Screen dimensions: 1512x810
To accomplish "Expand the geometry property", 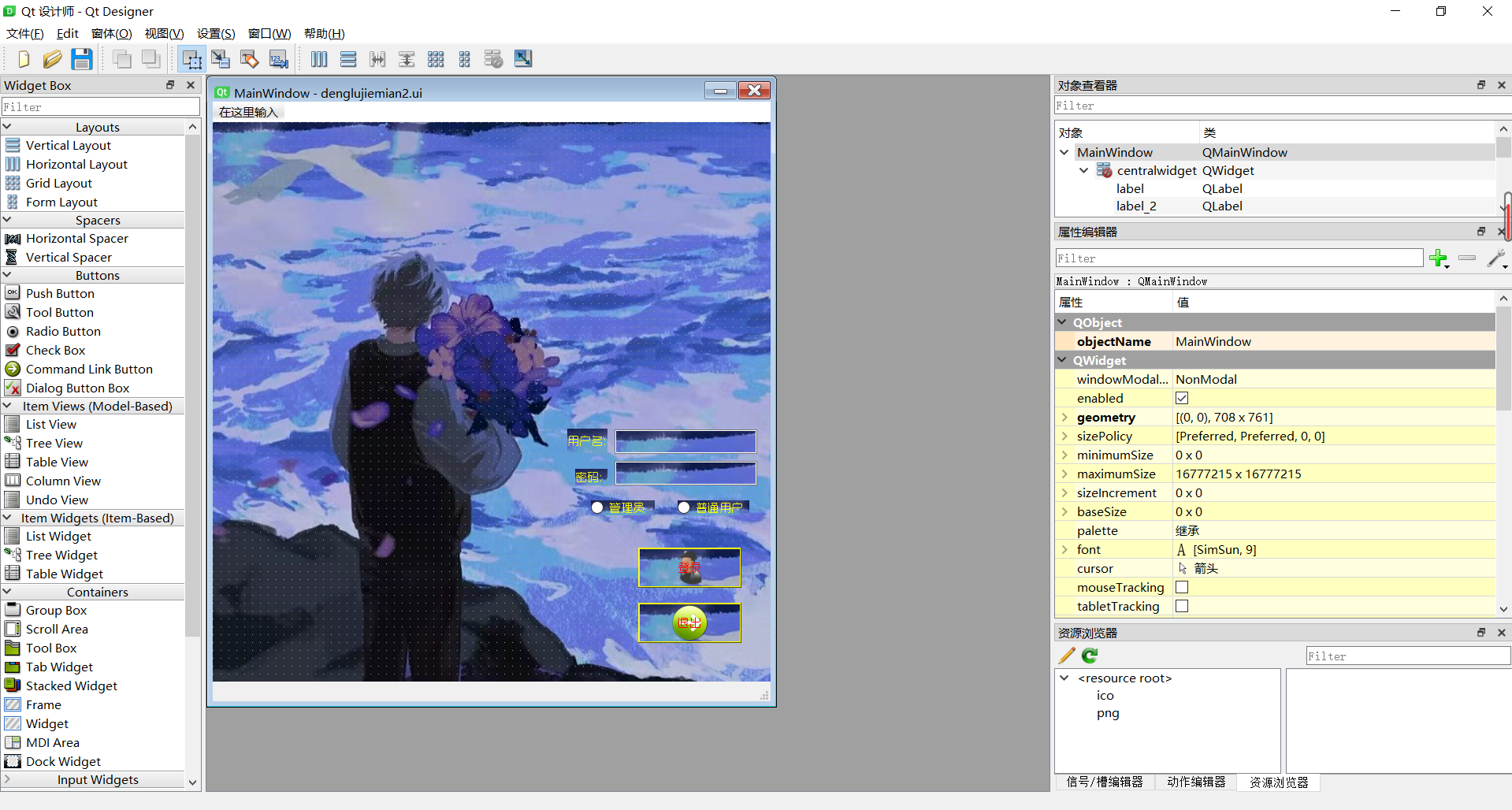I will click(x=1064, y=417).
